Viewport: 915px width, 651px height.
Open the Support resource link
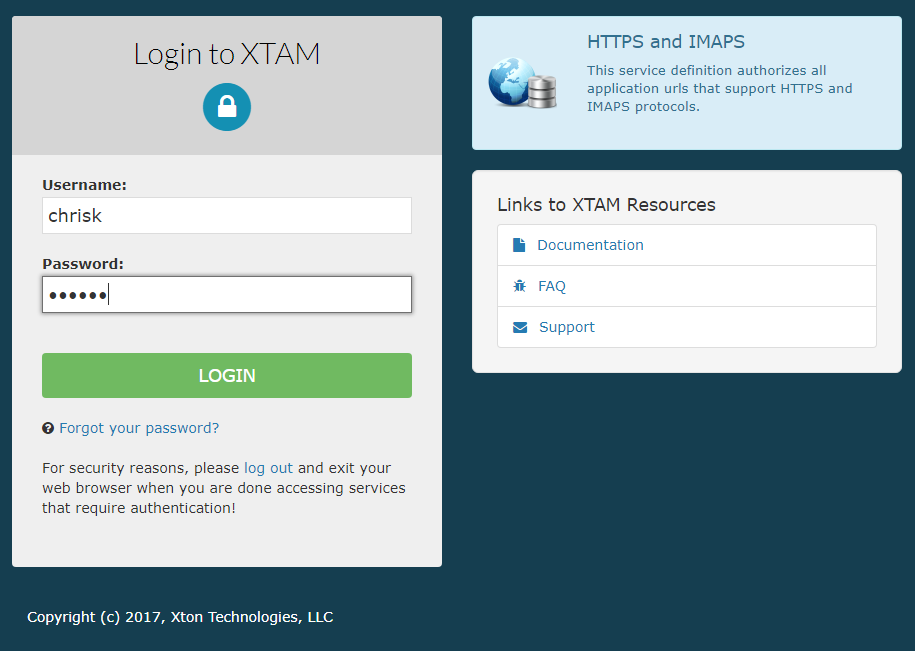click(x=567, y=327)
